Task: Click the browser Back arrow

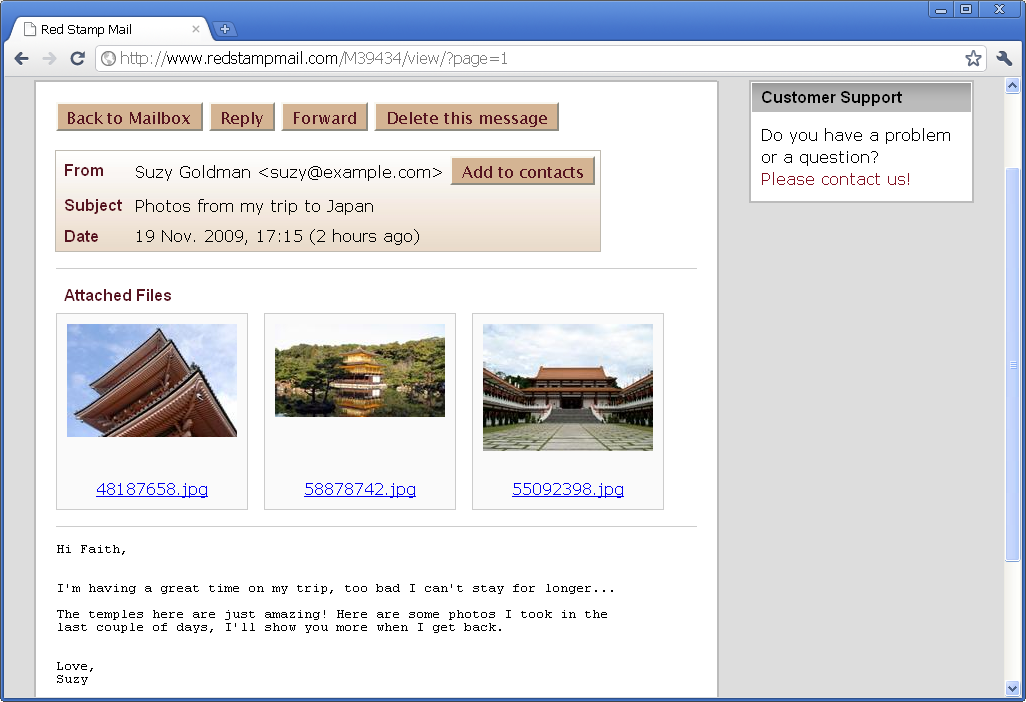Action: tap(21, 59)
